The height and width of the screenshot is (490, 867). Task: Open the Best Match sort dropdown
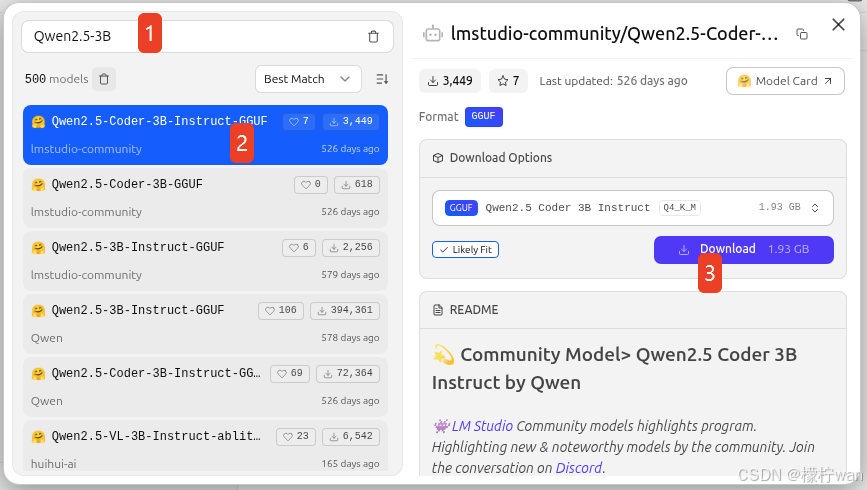coord(308,79)
